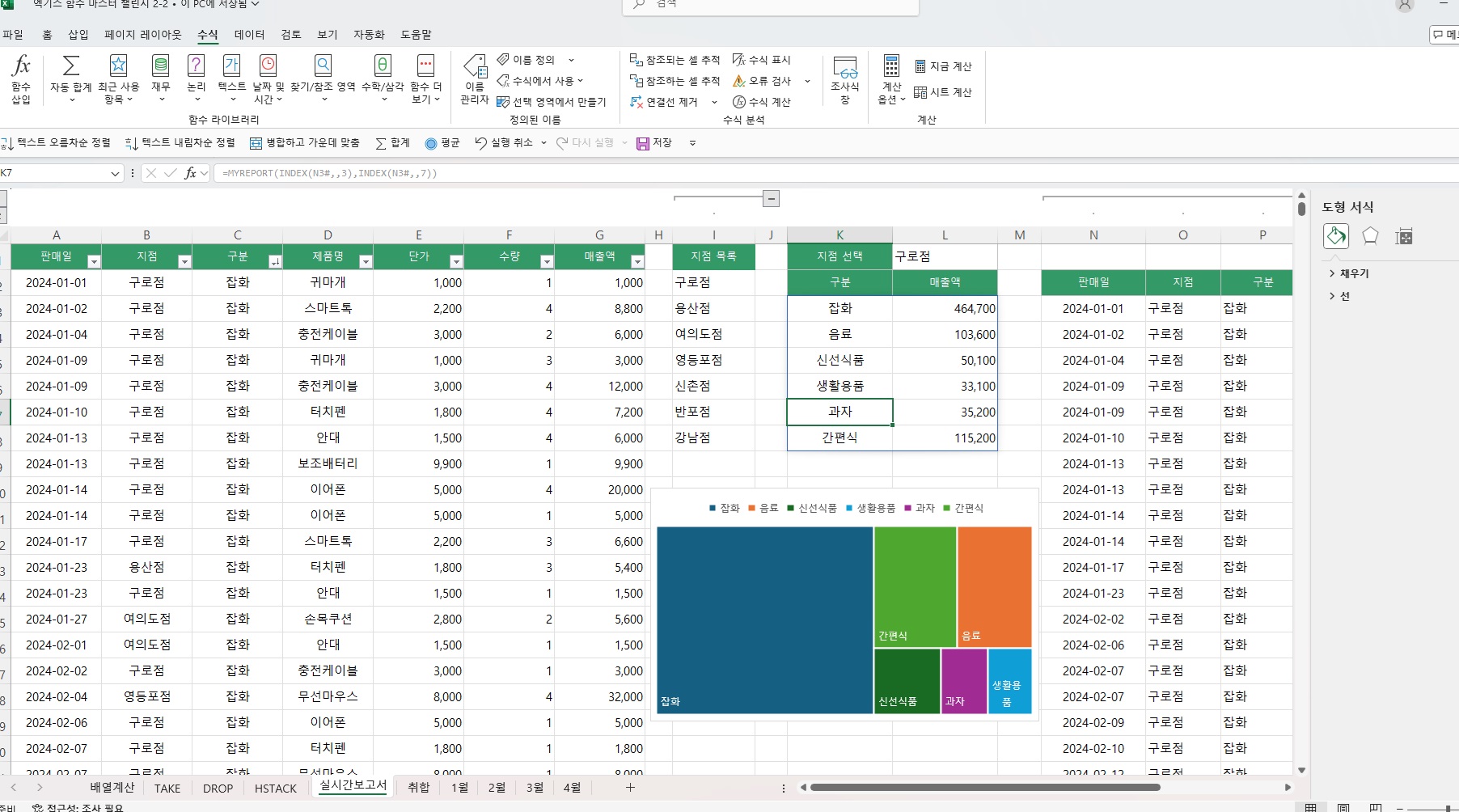This screenshot has height=812, width=1459.
Task: Expand the 선 (Line) section
Action: click(x=1340, y=296)
